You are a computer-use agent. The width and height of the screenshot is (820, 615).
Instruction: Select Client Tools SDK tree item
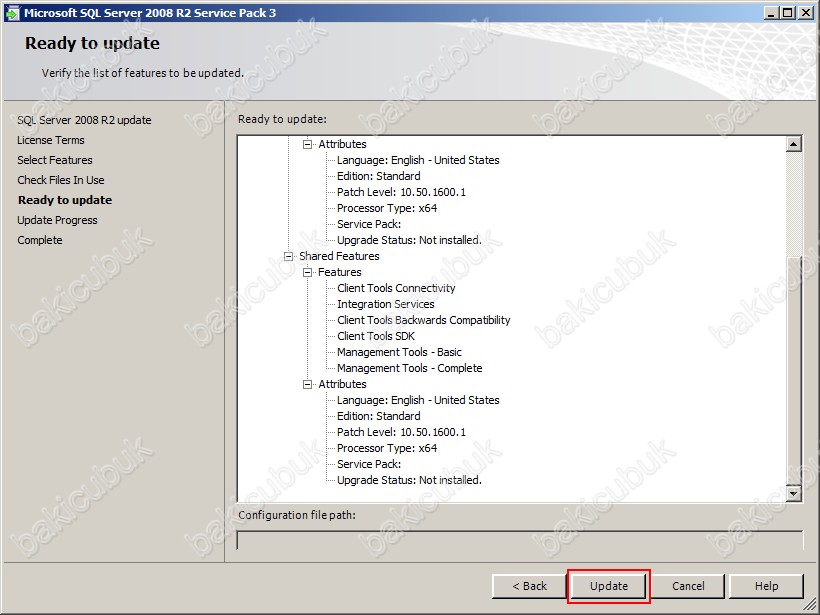point(375,336)
